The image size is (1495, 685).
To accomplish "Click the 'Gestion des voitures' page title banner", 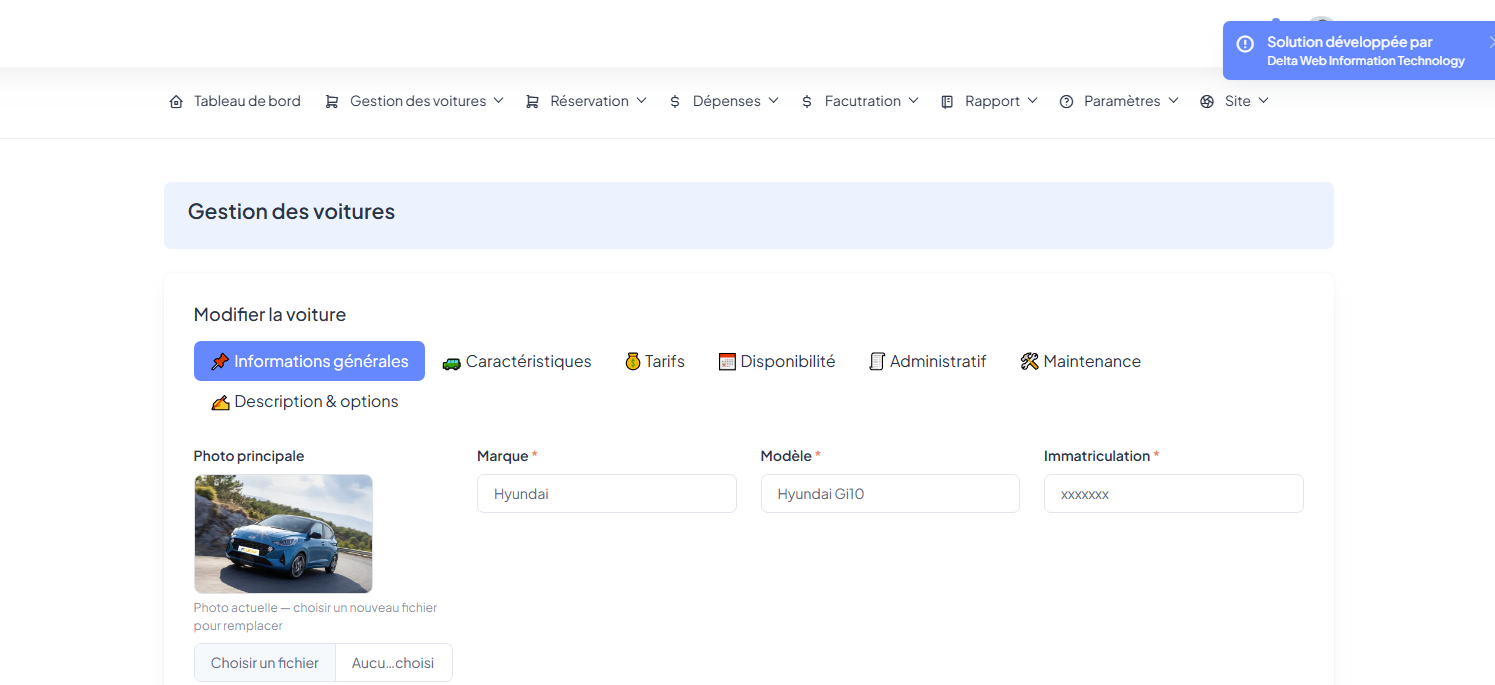I will click(x=749, y=215).
